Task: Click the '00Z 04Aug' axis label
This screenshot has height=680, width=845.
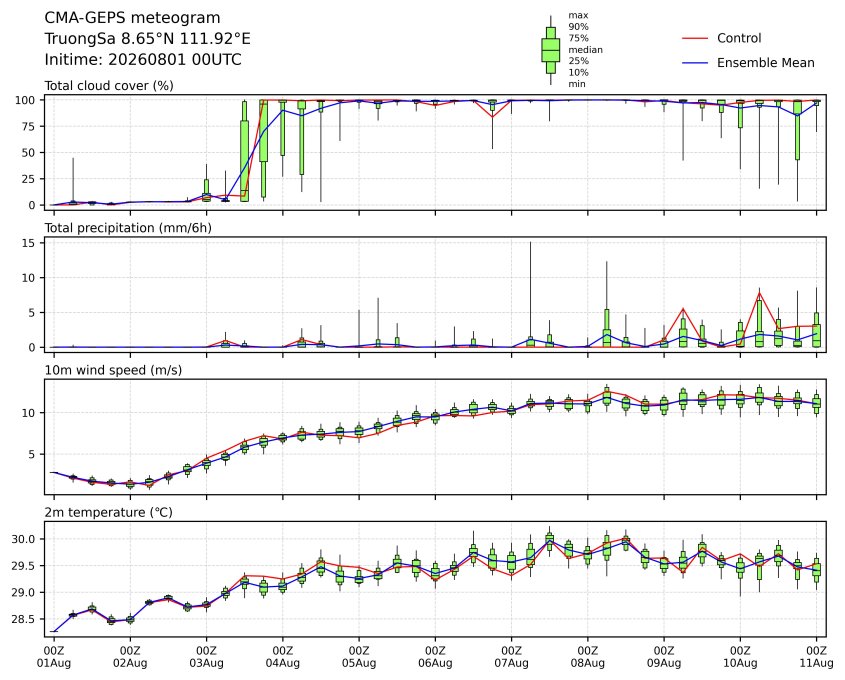Action: (x=282, y=657)
